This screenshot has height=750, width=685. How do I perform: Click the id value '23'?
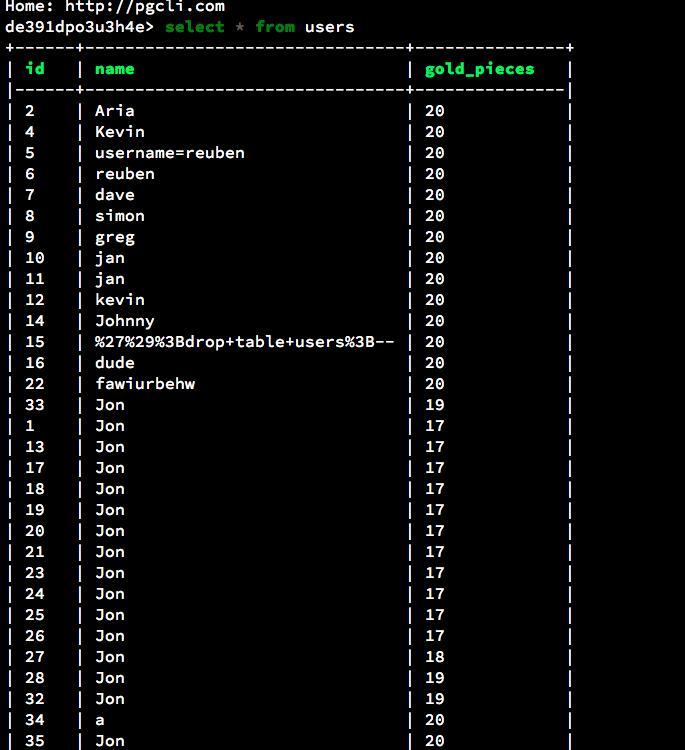pos(35,574)
